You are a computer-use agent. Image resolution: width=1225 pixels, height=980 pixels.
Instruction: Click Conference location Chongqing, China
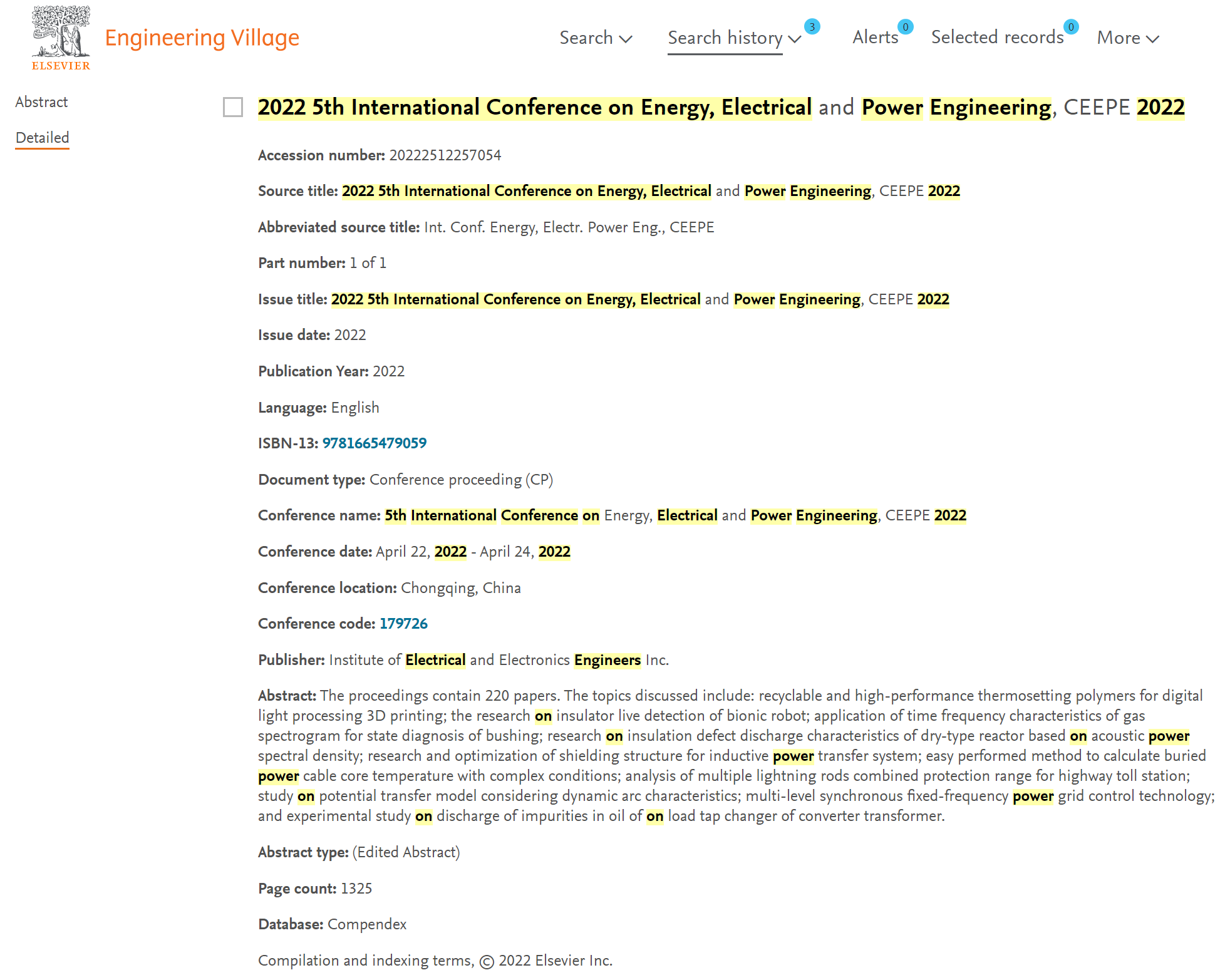click(461, 588)
